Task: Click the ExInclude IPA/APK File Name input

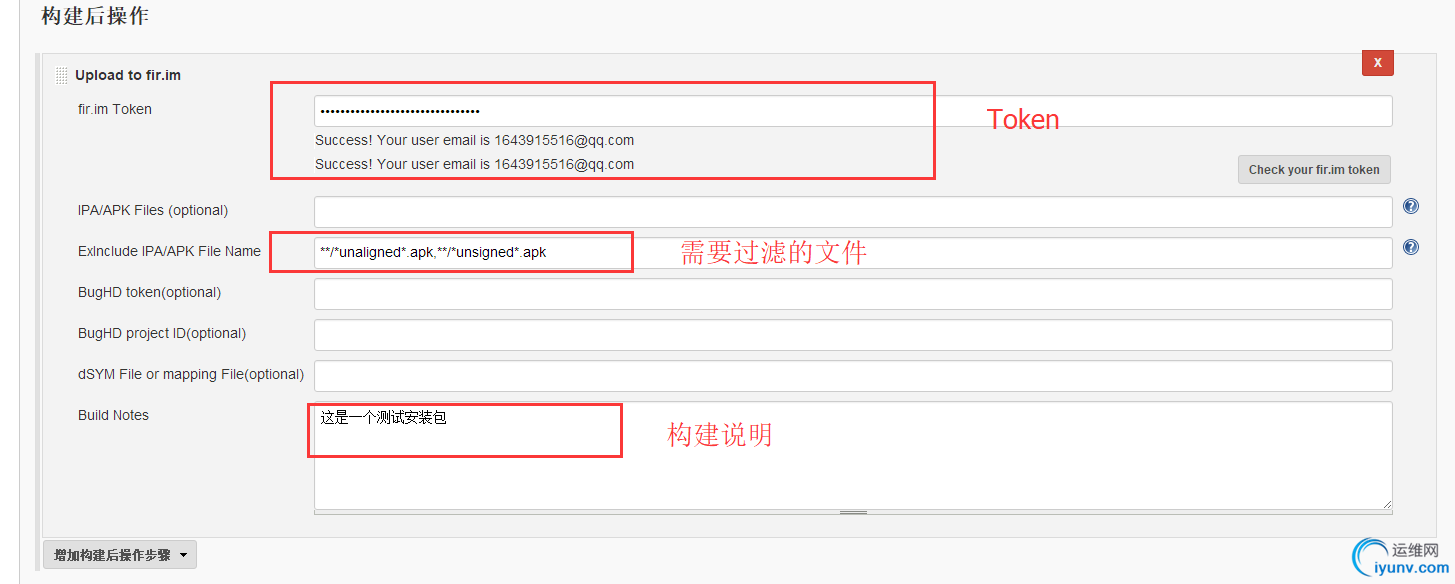Action: 853,253
